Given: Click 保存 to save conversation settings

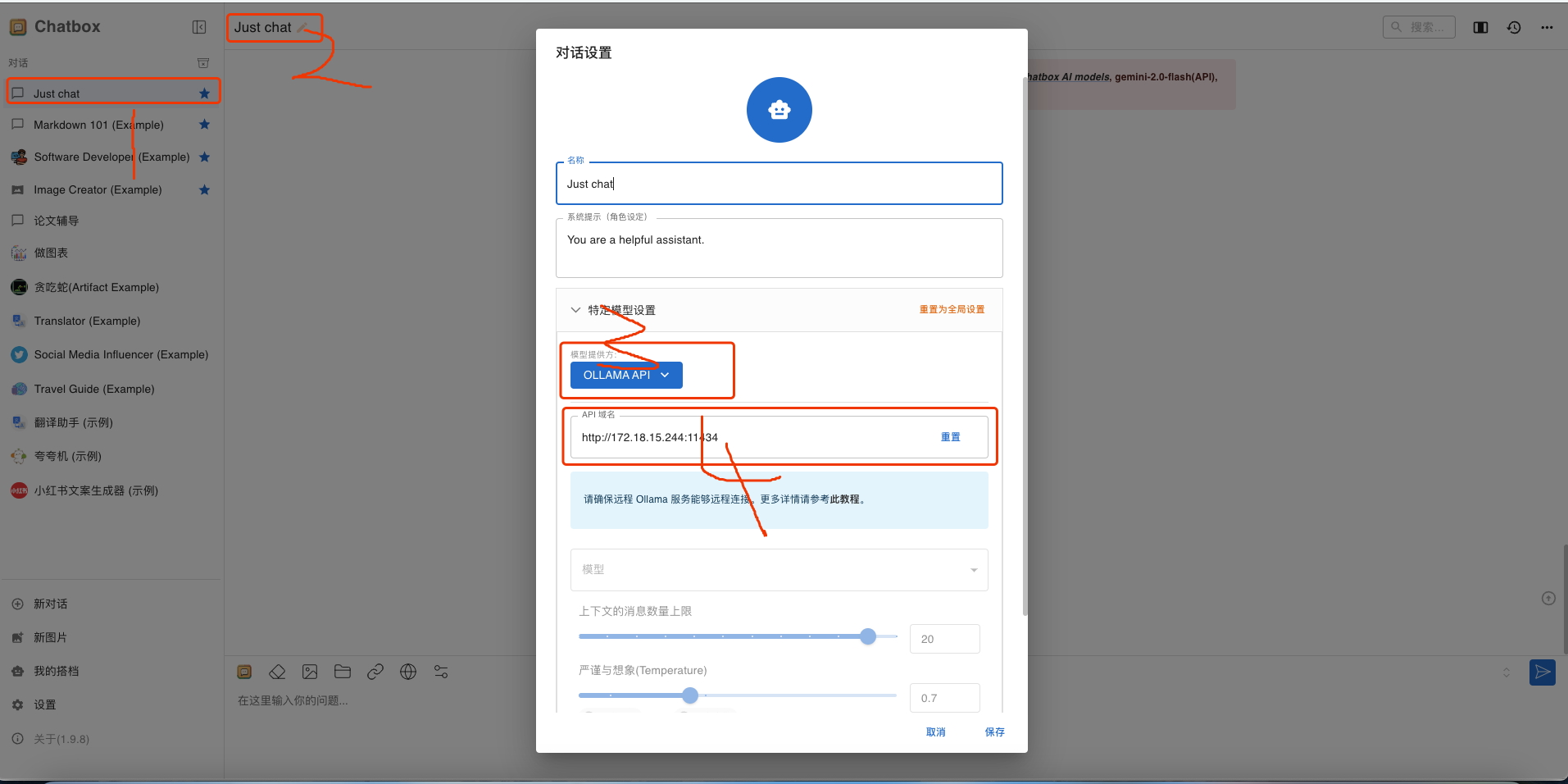Looking at the screenshot, I should [995, 732].
